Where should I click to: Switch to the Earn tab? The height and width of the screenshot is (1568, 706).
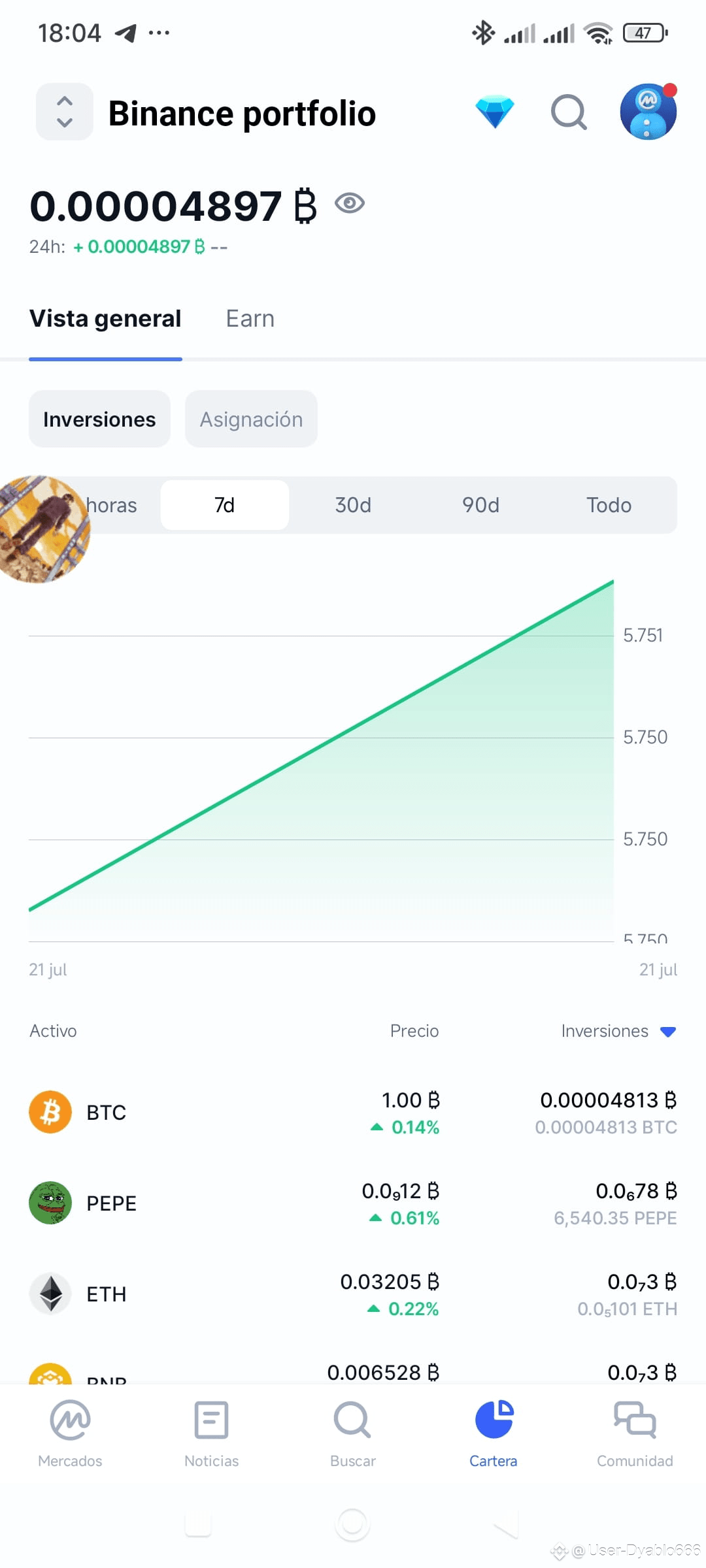point(250,318)
